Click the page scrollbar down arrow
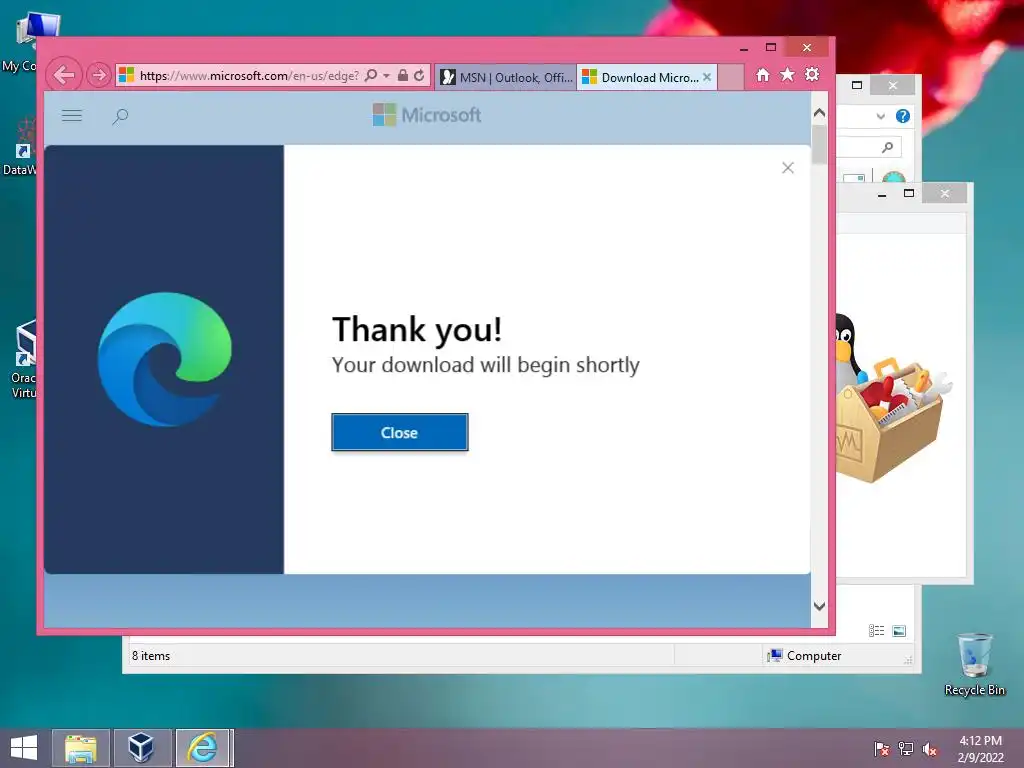Screen dimensions: 1024x768 pos(820,606)
